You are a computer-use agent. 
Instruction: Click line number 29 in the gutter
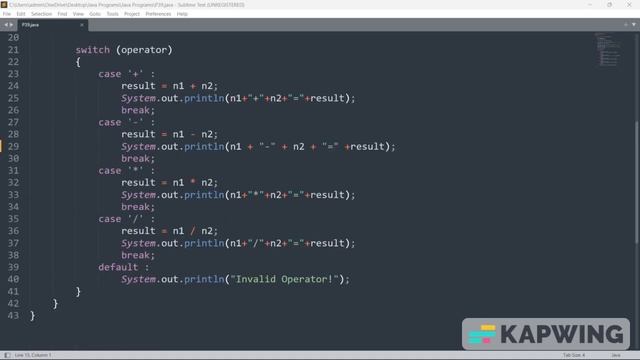pyautogui.click(x=13, y=147)
